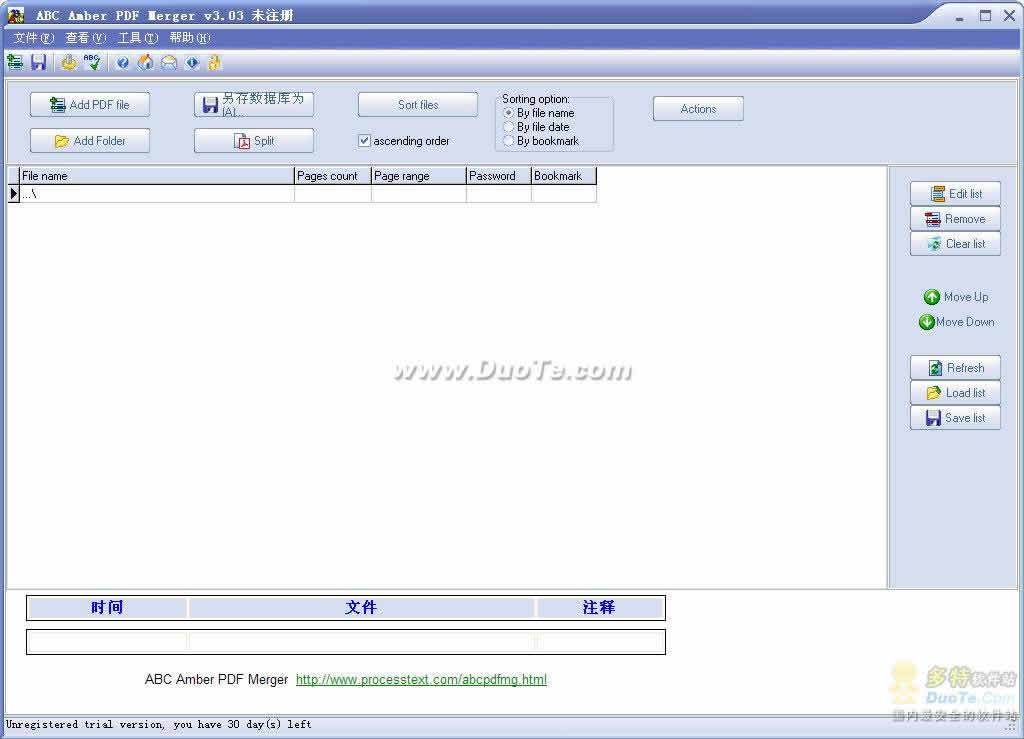Click the blue info about icon

tap(192, 62)
